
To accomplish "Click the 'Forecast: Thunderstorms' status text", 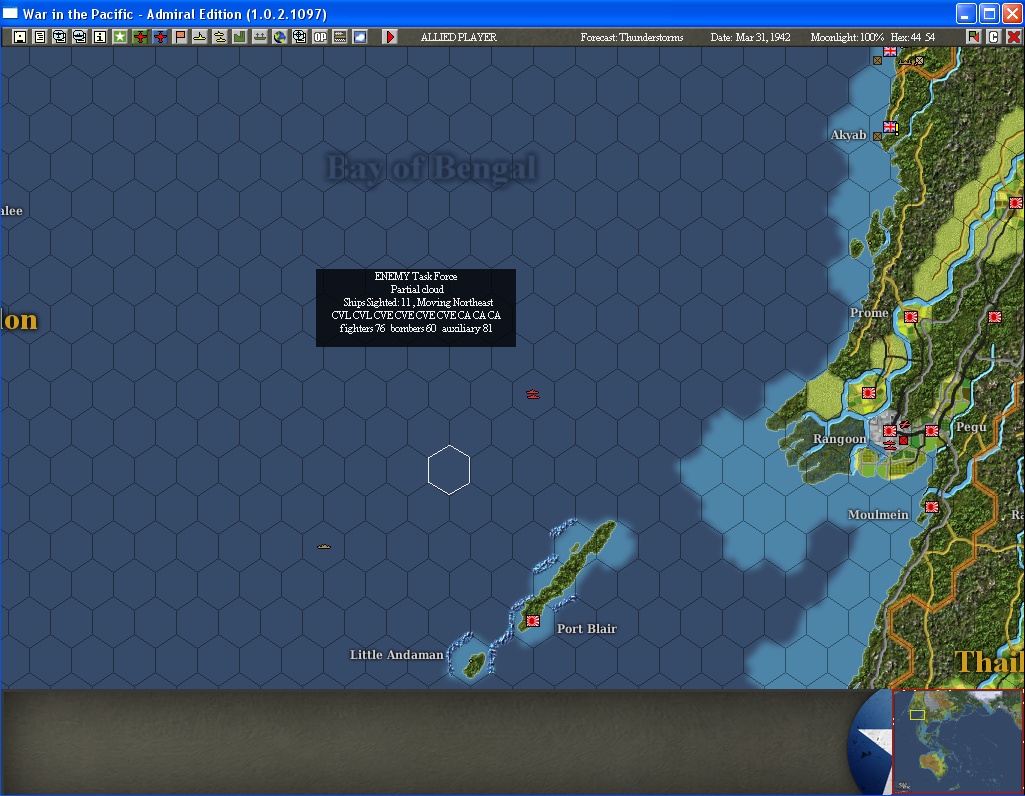I will click(x=631, y=37).
